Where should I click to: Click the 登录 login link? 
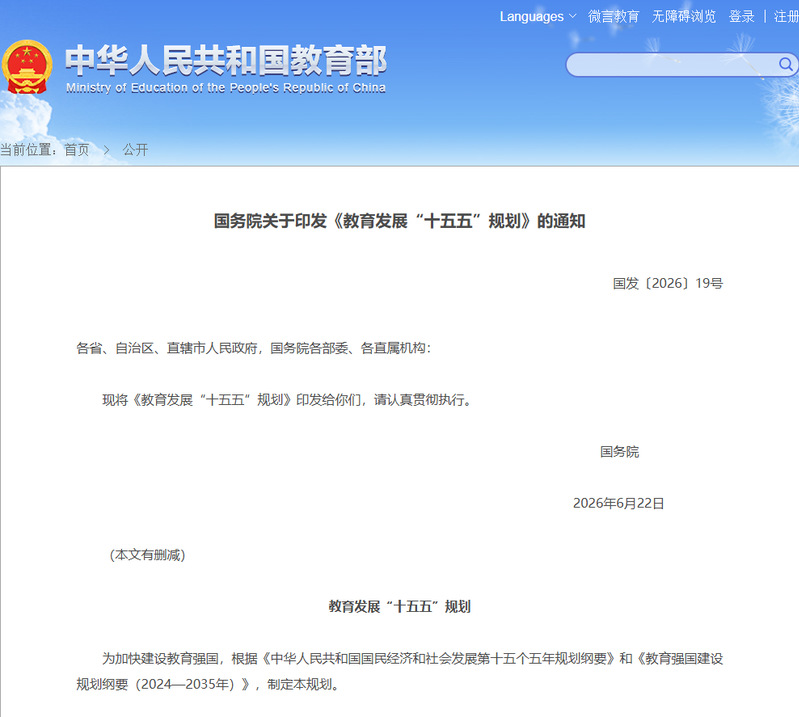pyautogui.click(x=741, y=16)
